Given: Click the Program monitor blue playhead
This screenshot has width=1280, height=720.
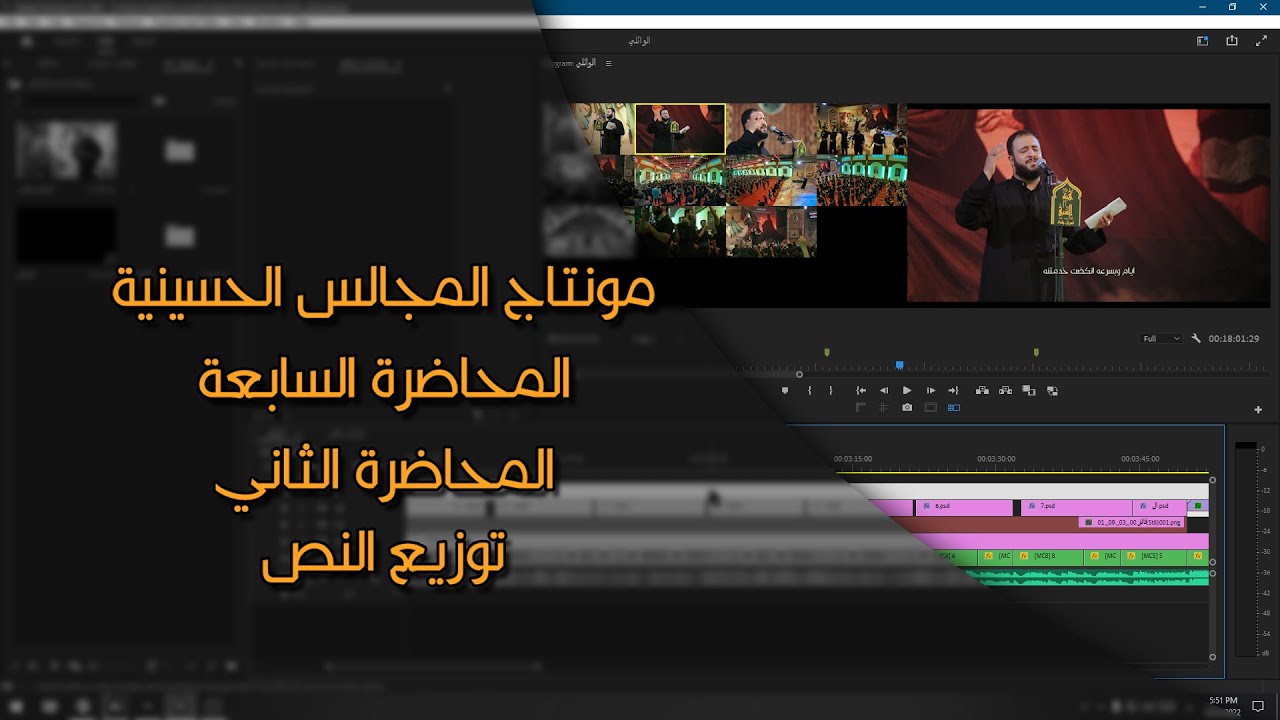Looking at the screenshot, I should click(899, 365).
